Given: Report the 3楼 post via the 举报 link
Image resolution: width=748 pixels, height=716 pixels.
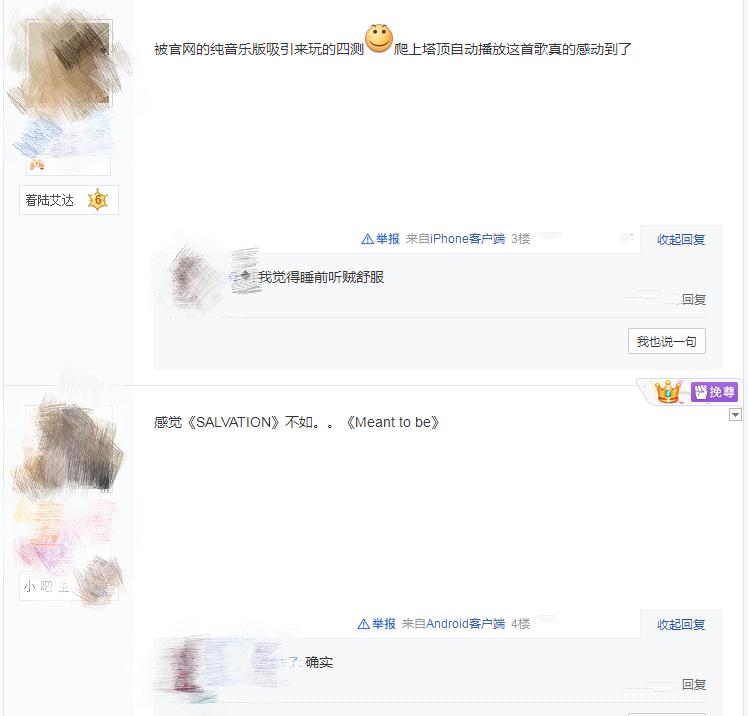Looking at the screenshot, I should tap(387, 239).
